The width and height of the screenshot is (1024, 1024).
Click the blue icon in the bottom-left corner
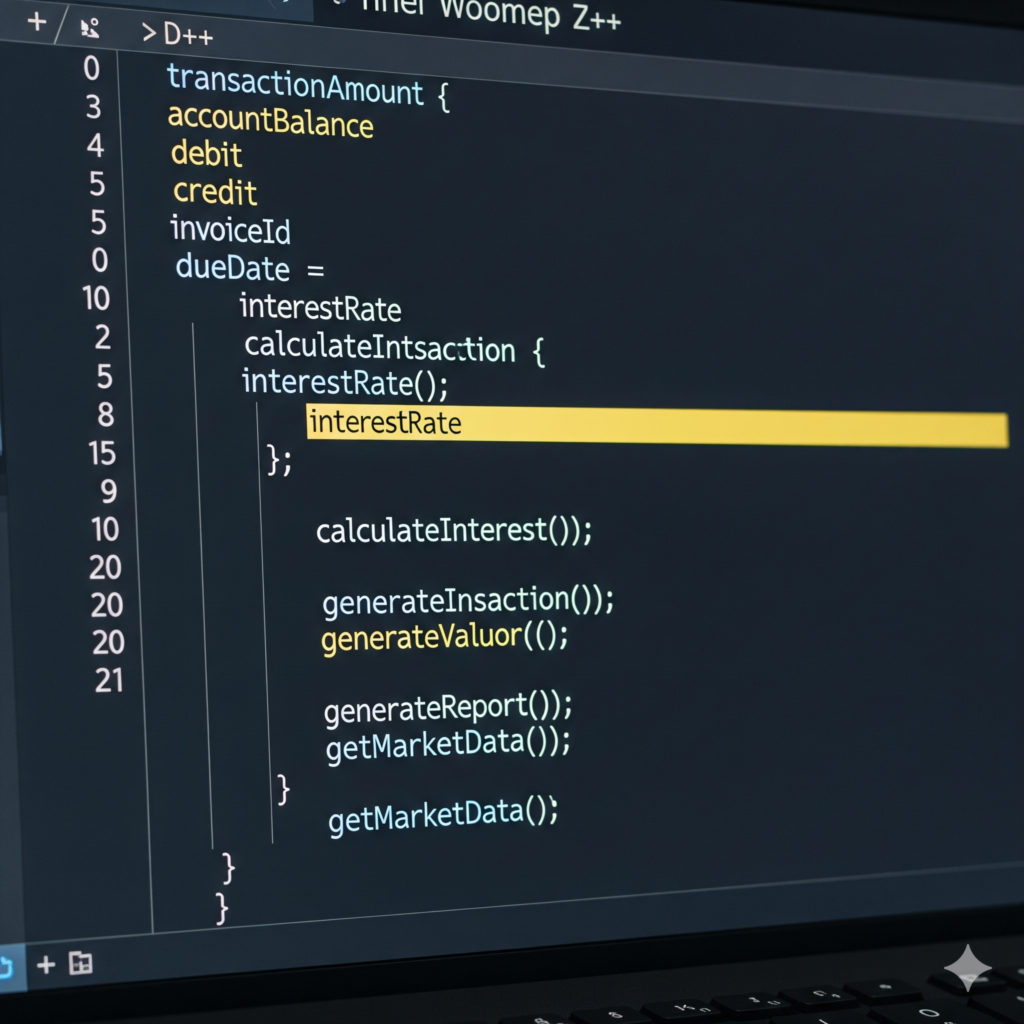pos(5,966)
